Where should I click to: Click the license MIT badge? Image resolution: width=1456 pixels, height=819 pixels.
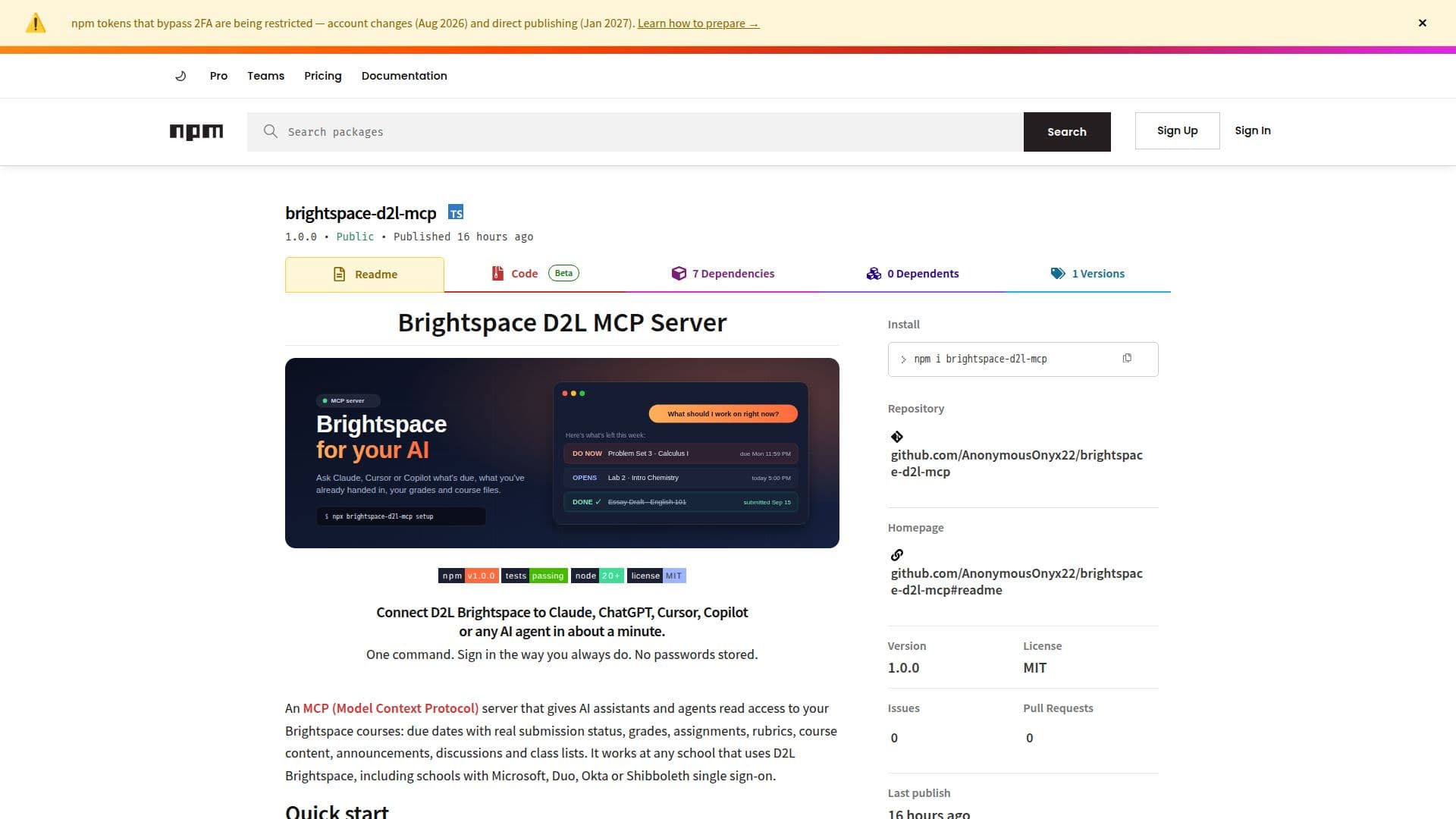[x=657, y=576]
